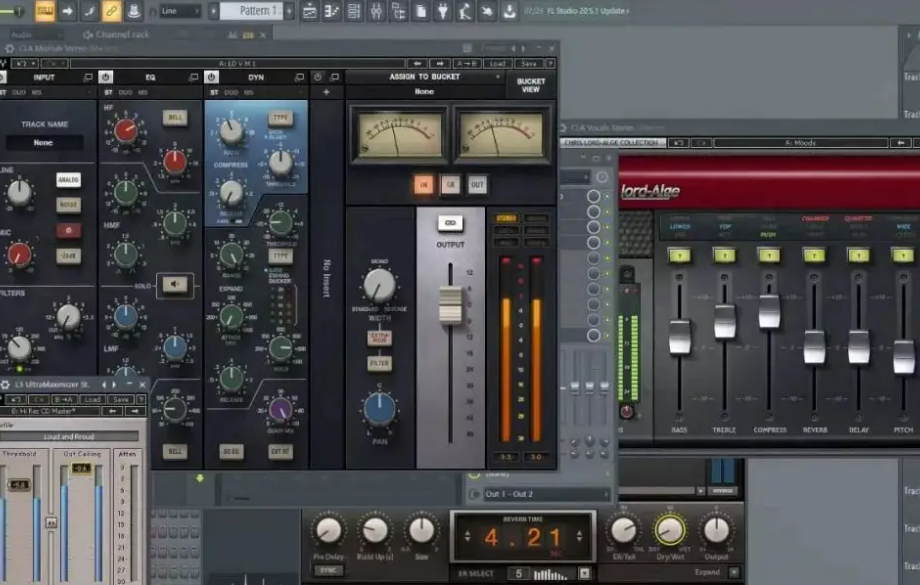Click the output link button above OUTPUT fader
The image size is (920, 585).
click(x=450, y=224)
